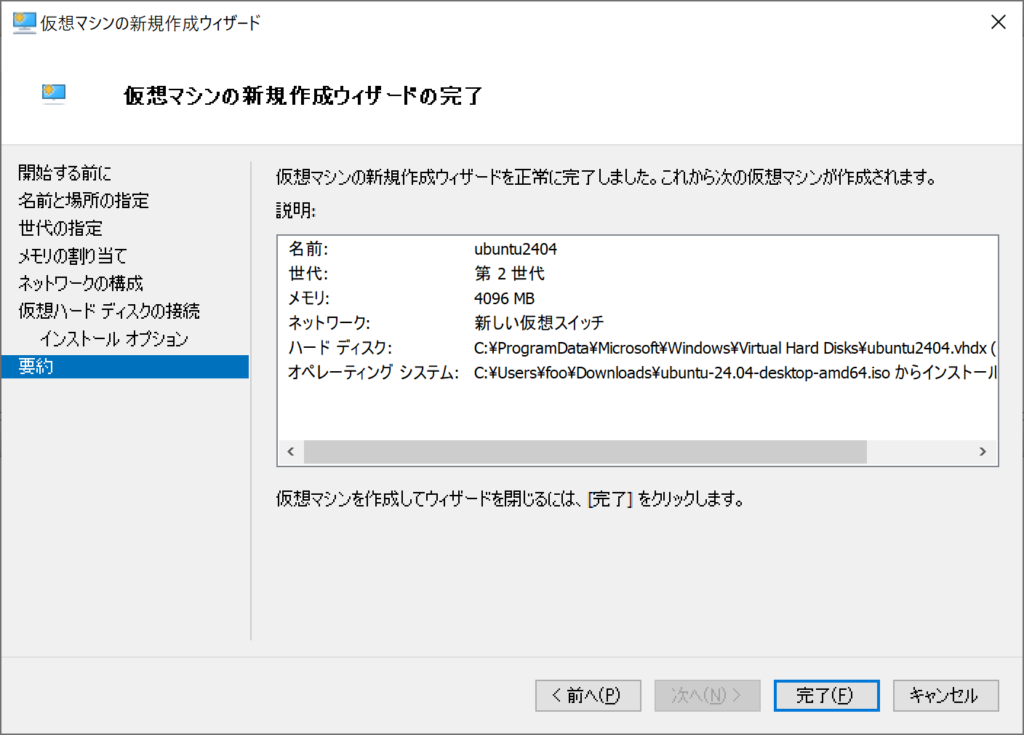Go to the インストール オプション step

point(114,339)
